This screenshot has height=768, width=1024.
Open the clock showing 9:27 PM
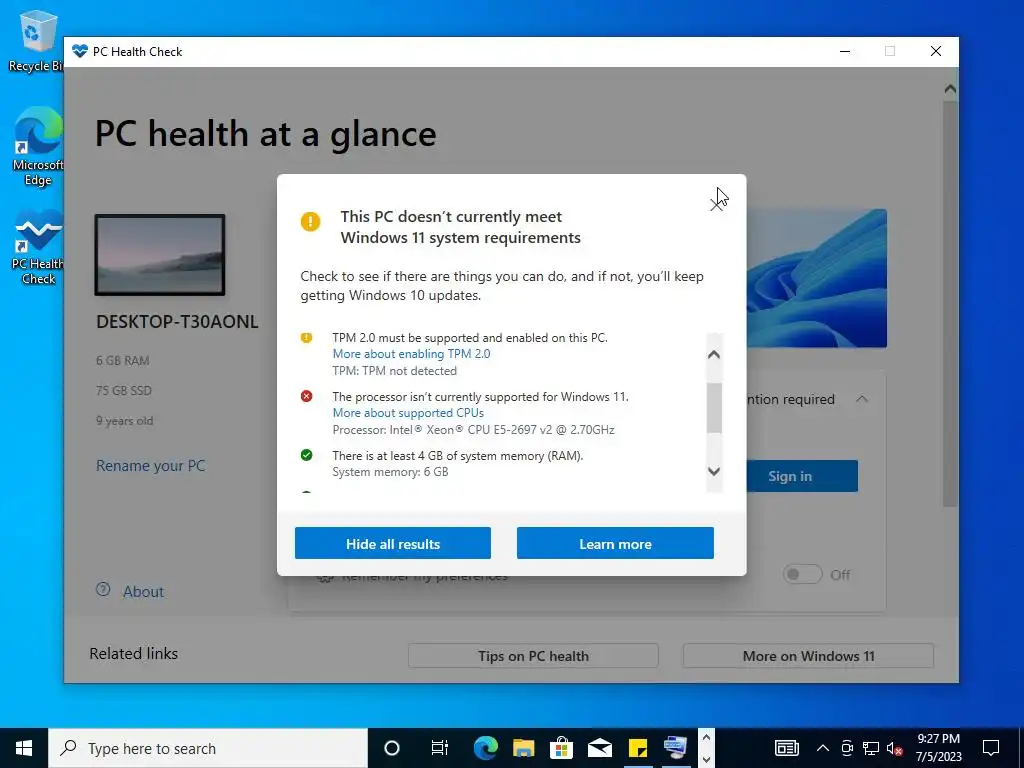coord(938,748)
